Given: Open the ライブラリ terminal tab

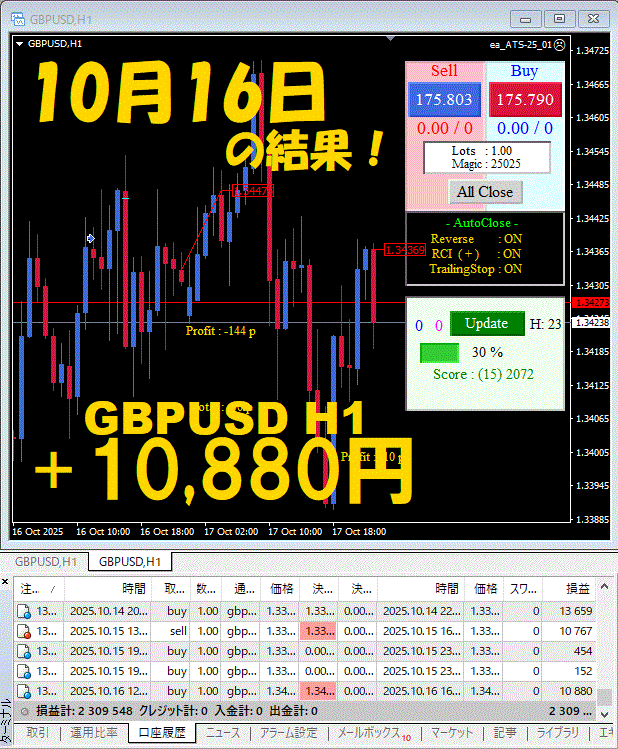Looking at the screenshot, I should coord(557,733).
